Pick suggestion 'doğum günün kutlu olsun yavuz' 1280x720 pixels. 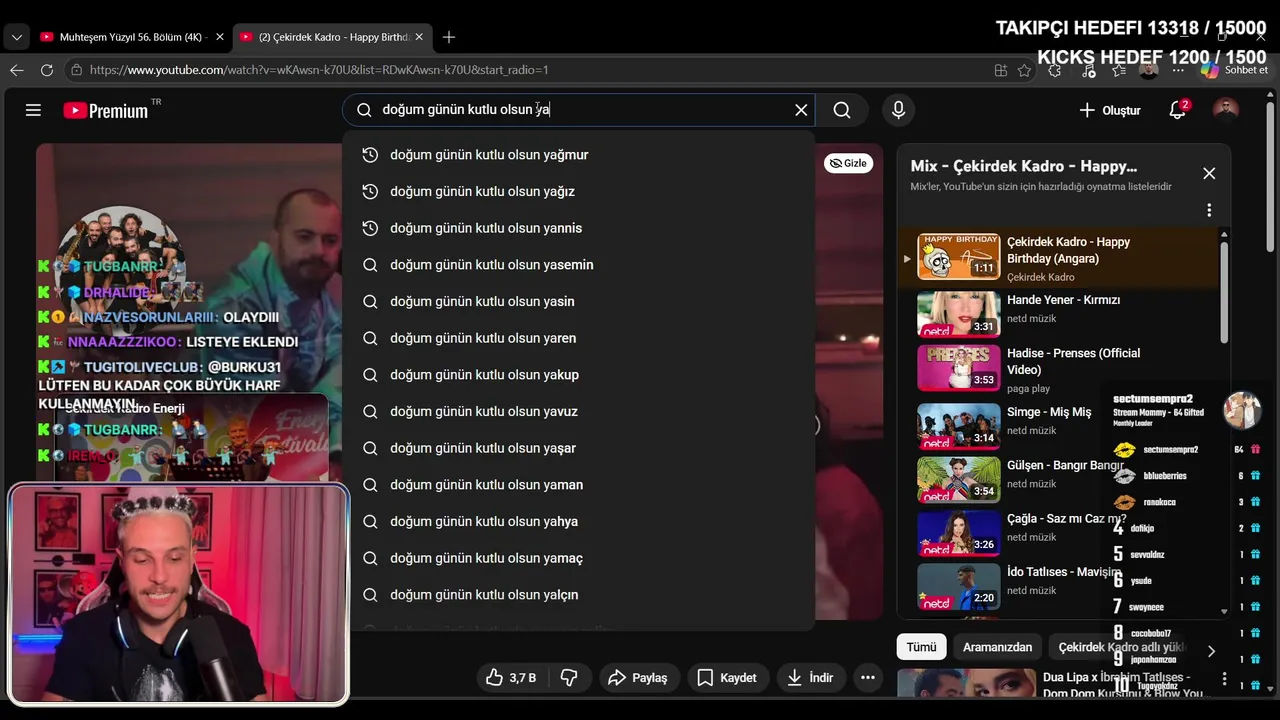pos(579,411)
